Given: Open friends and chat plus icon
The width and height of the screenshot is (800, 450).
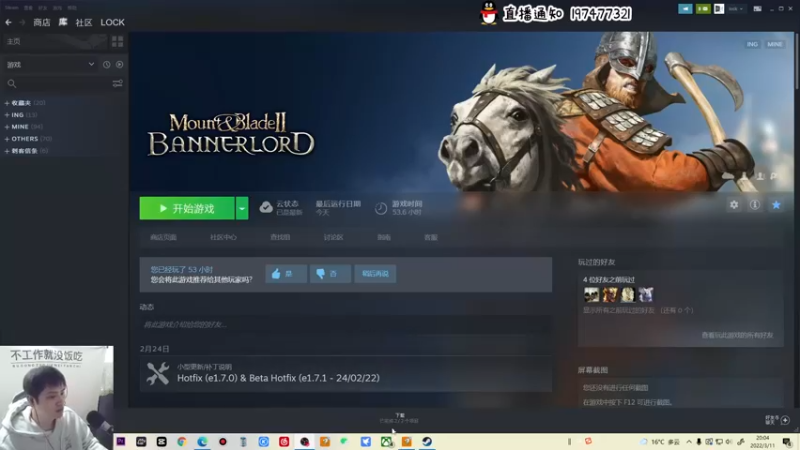Looking at the screenshot, I should click(785, 420).
